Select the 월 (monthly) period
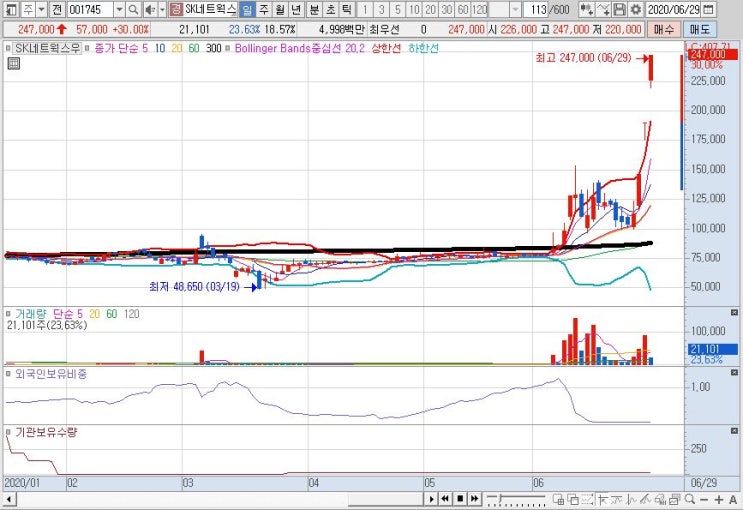The image size is (743, 510). 280,9
